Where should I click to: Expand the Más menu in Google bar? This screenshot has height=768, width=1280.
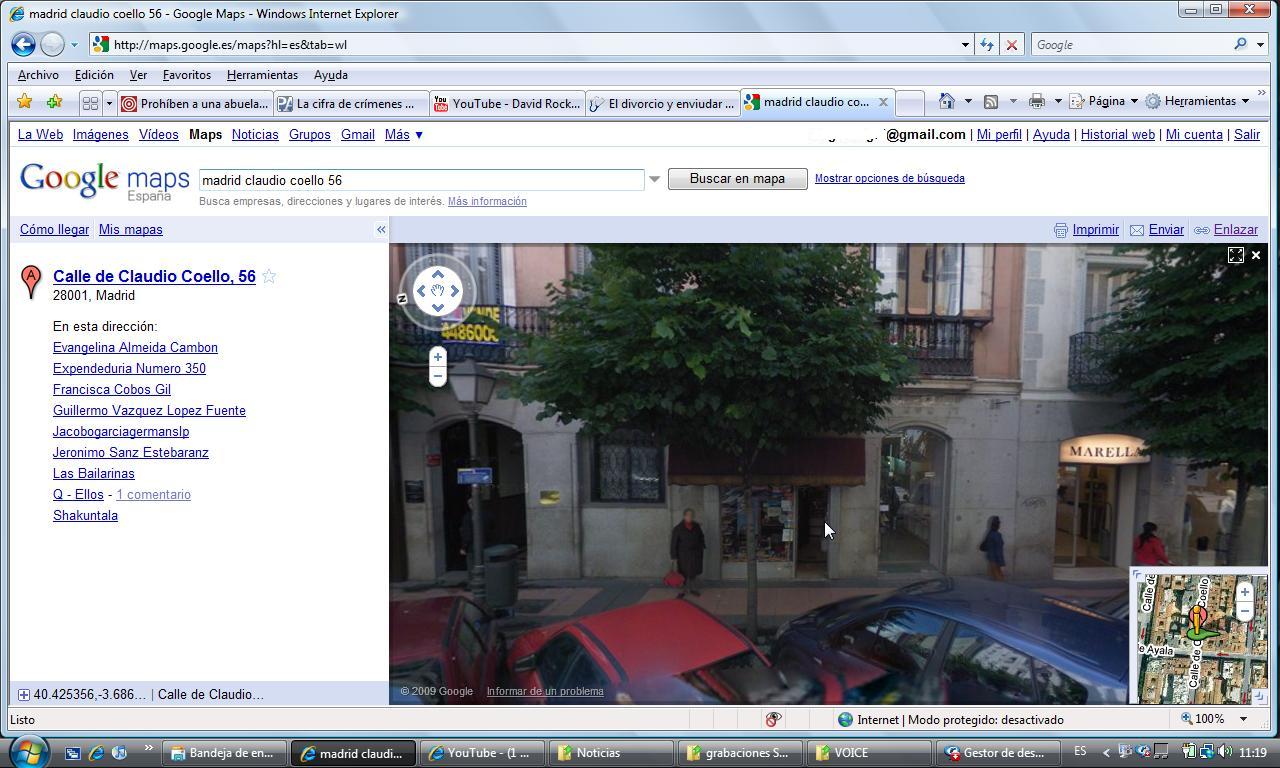404,135
